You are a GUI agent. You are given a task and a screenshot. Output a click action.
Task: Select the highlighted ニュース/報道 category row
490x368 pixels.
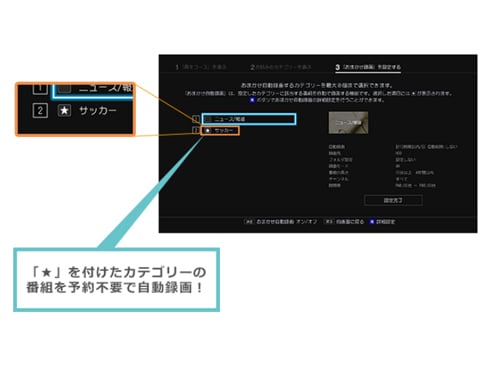(249, 119)
